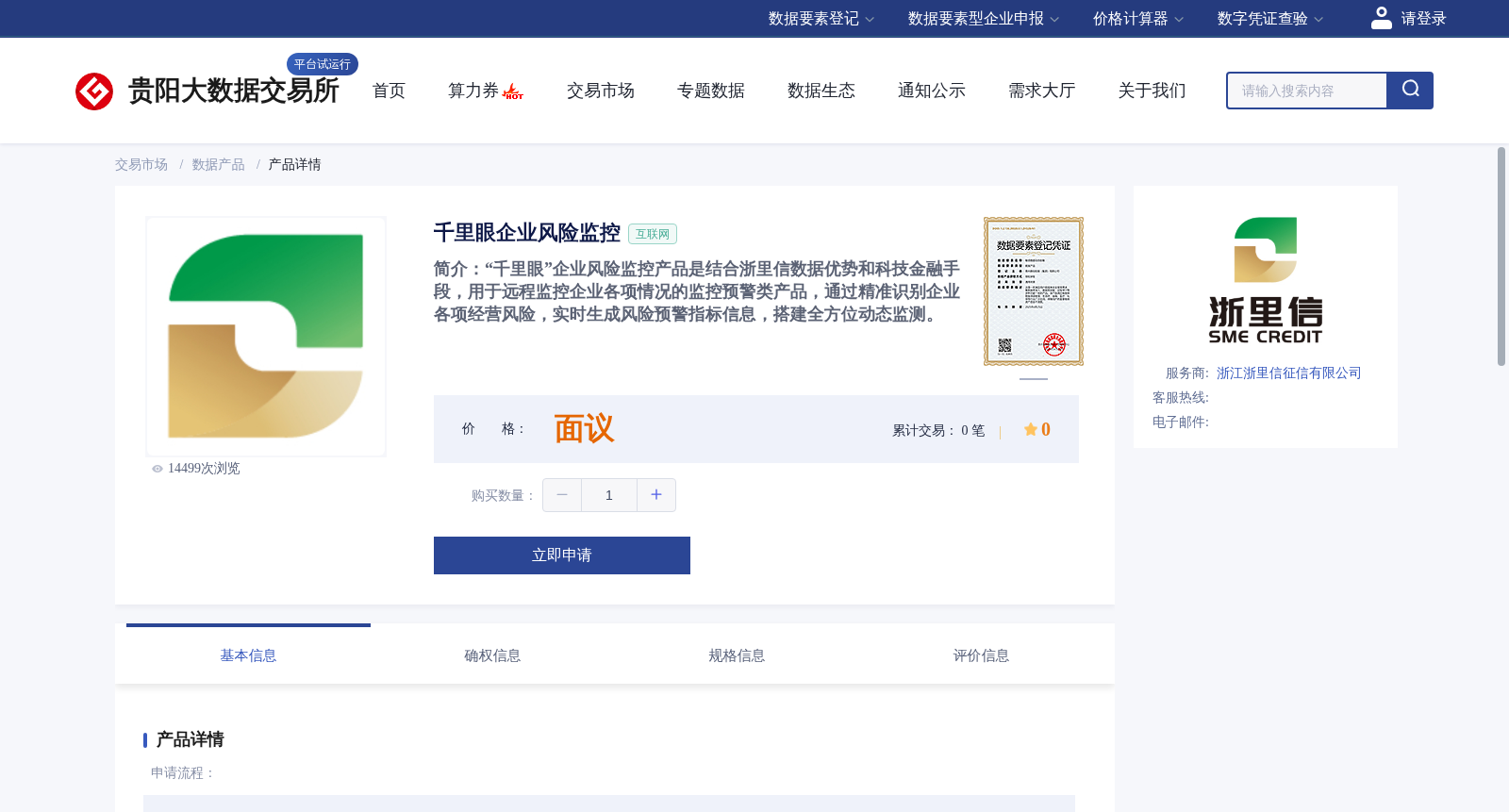Click the 累计交易：0 笔 text

pos(938,431)
